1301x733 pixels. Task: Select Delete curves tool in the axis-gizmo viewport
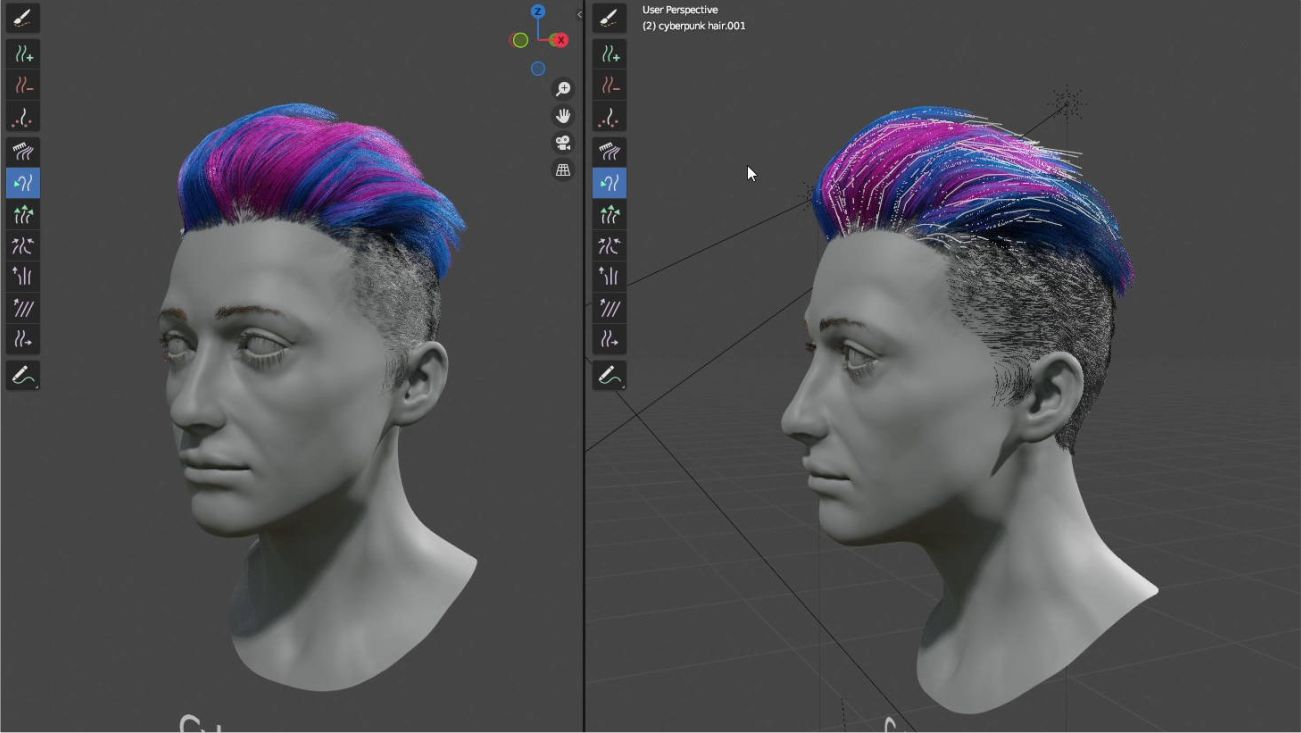coord(23,85)
